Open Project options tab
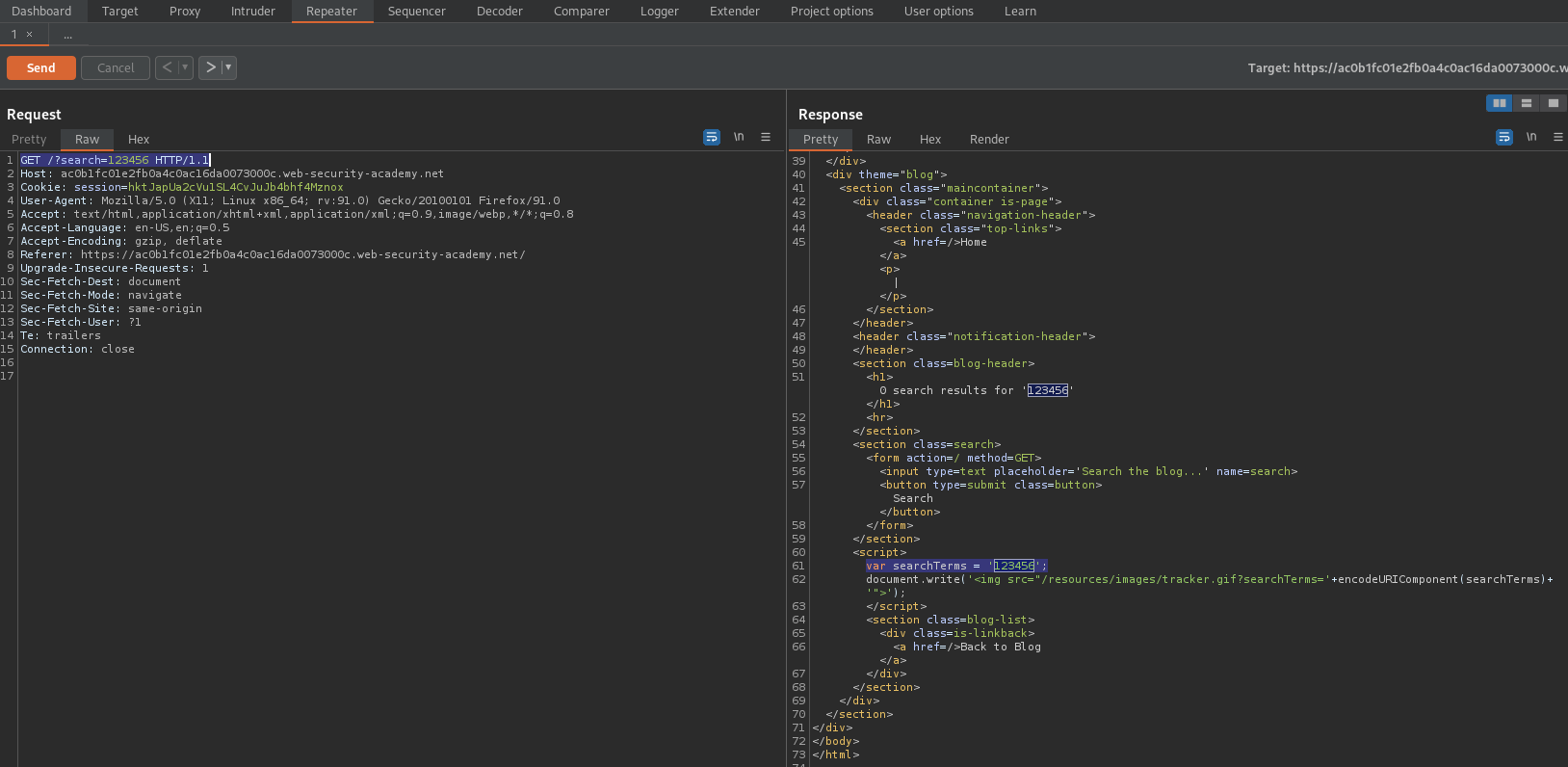Viewport: 1568px width, 767px height. click(x=832, y=12)
